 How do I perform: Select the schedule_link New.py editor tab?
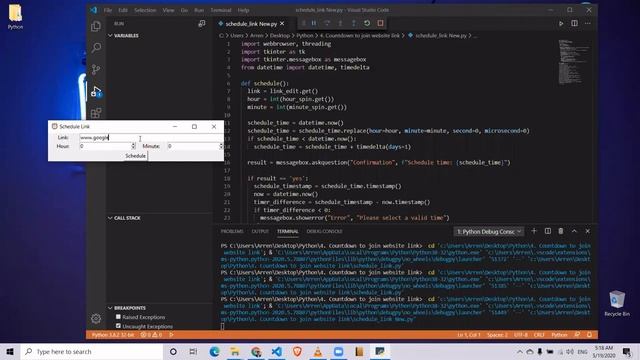tap(251, 24)
